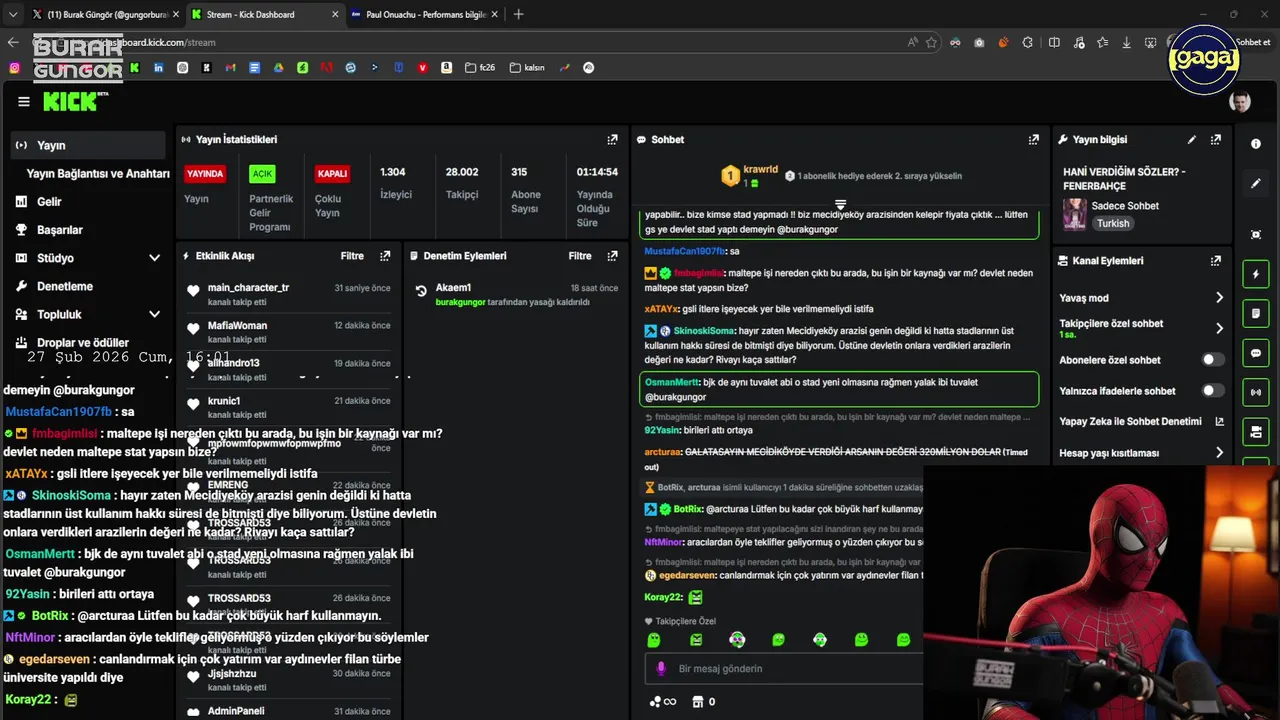Click username krawrld in chat leaderboard

coord(760,170)
